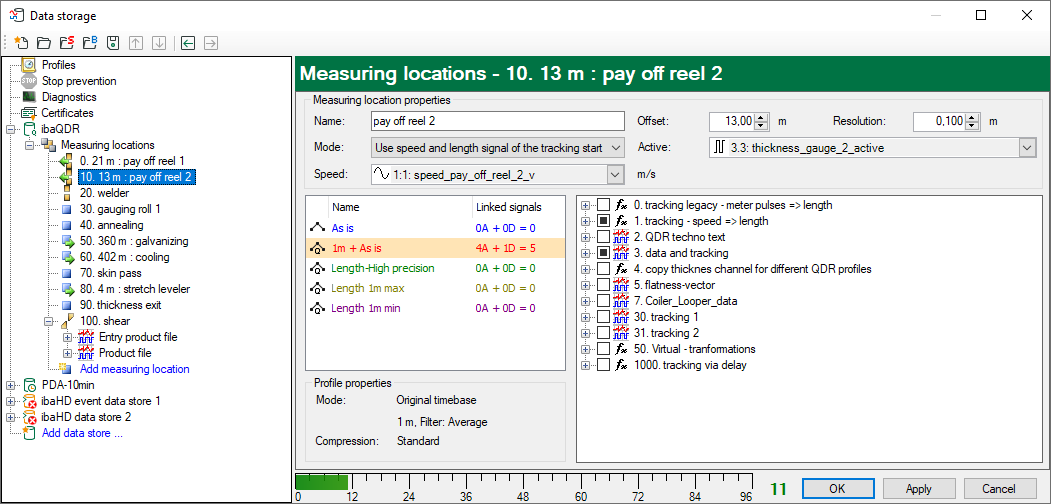Click the Name input field
The height and width of the screenshot is (504, 1051).
[x=497, y=121]
